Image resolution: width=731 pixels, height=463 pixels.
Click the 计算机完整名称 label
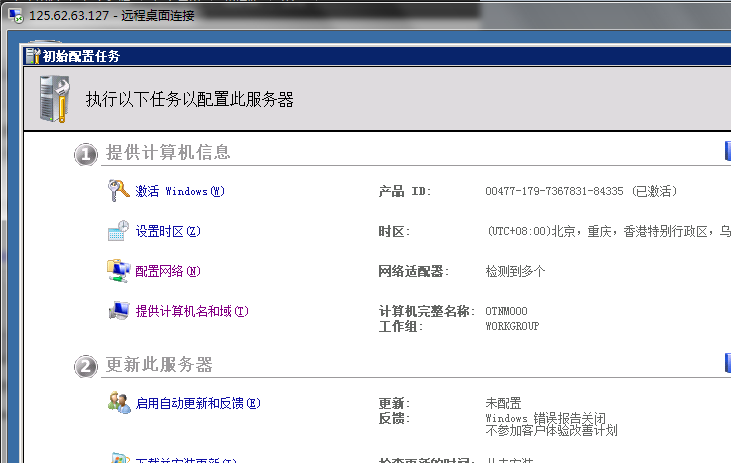(426, 311)
